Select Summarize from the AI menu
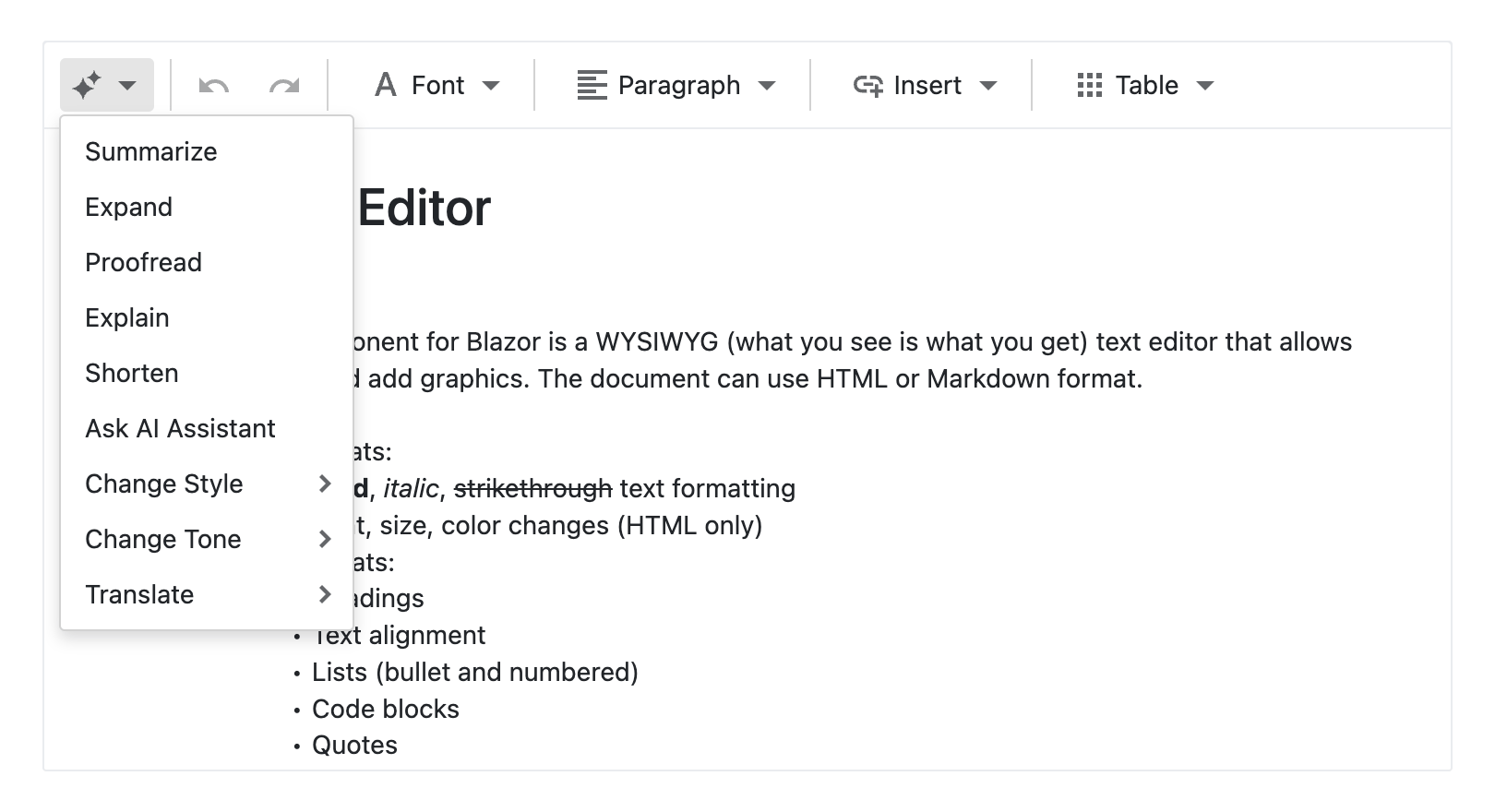Viewport: 1495px width, 812px height. click(151, 151)
